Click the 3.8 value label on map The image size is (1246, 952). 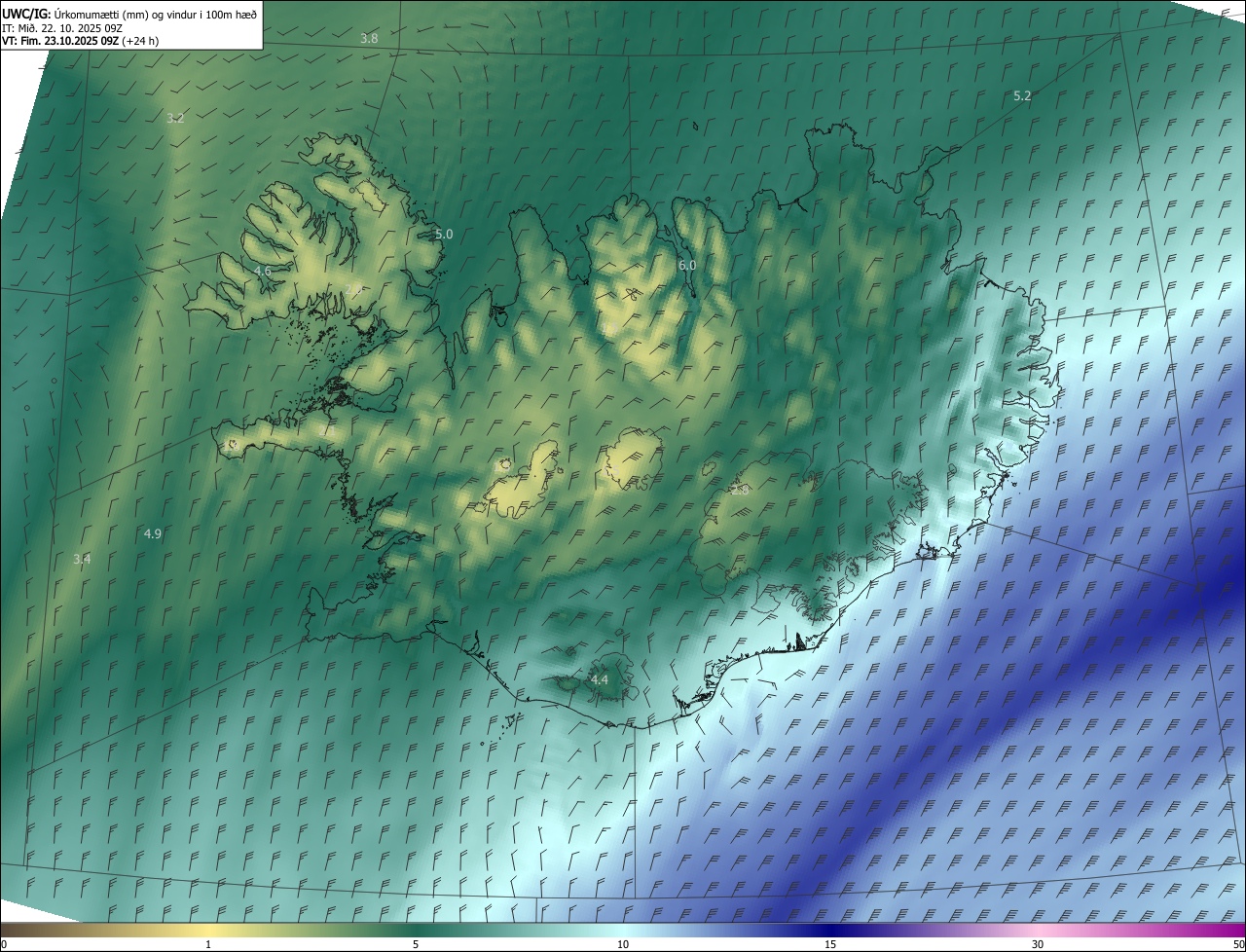click(369, 39)
